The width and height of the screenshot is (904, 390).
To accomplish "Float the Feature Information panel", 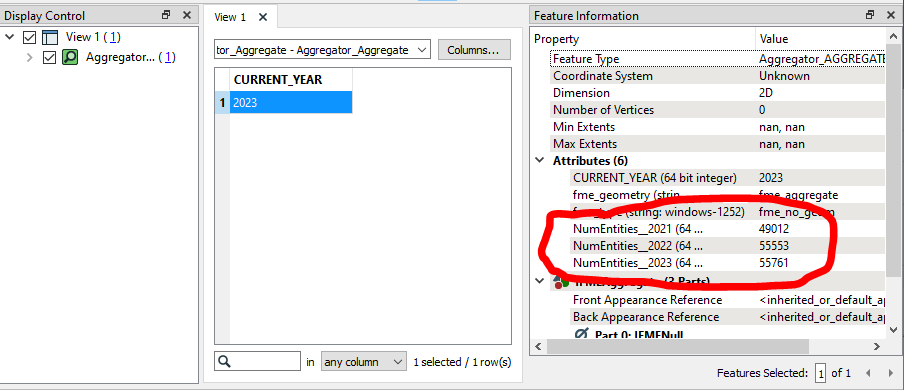I will click(x=870, y=16).
